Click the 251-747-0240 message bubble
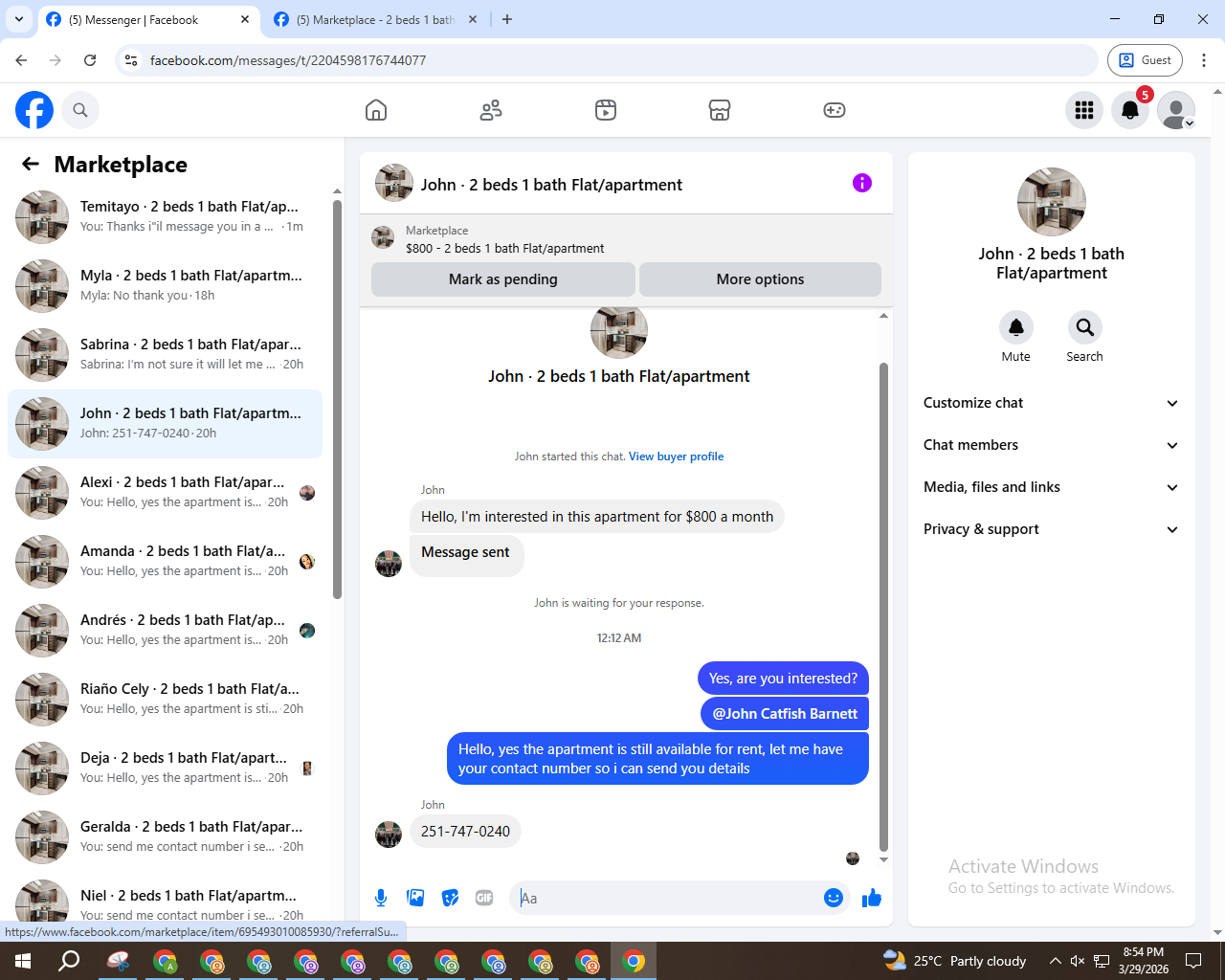1225x980 pixels. pyautogui.click(x=465, y=832)
